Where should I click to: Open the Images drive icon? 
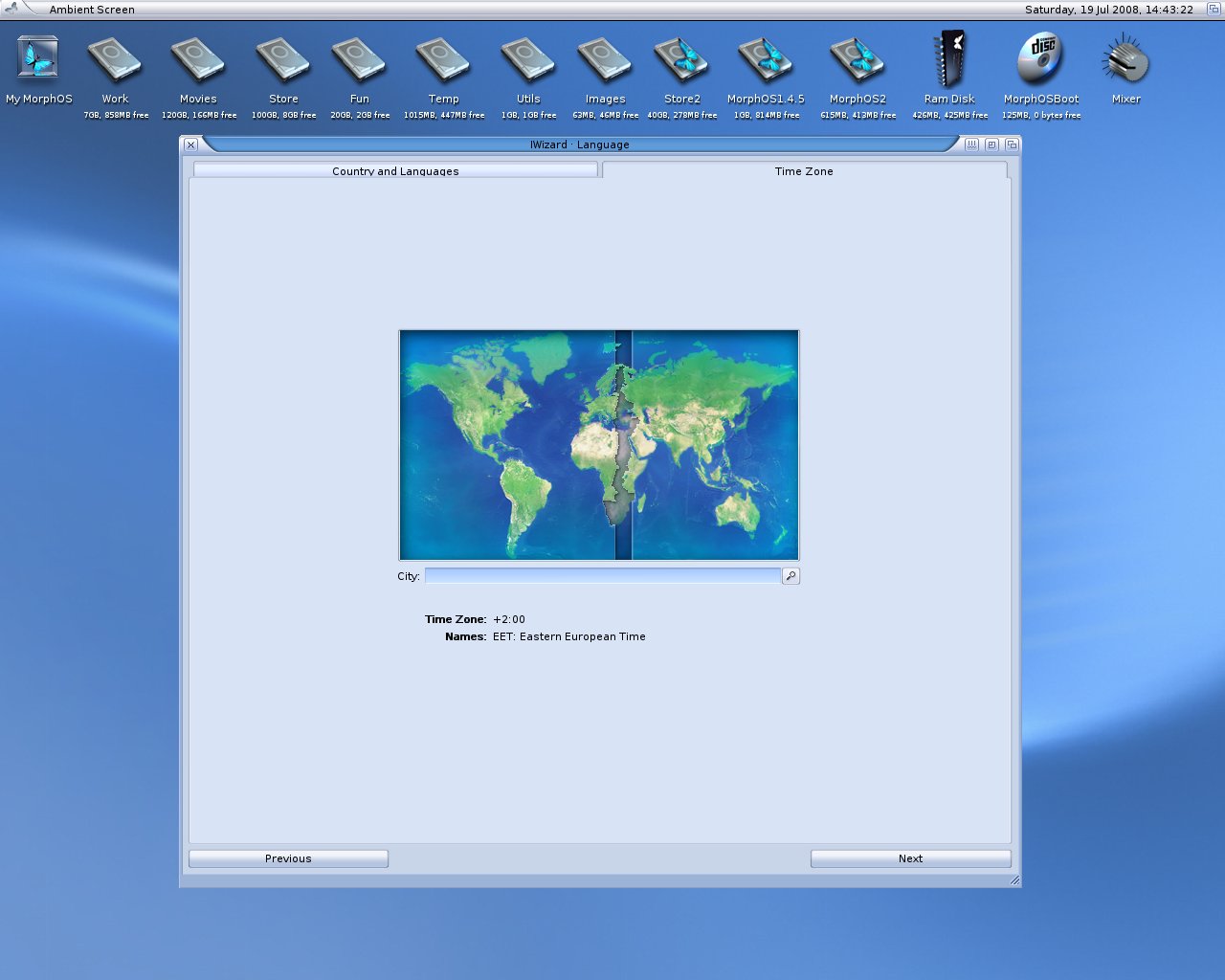605,60
